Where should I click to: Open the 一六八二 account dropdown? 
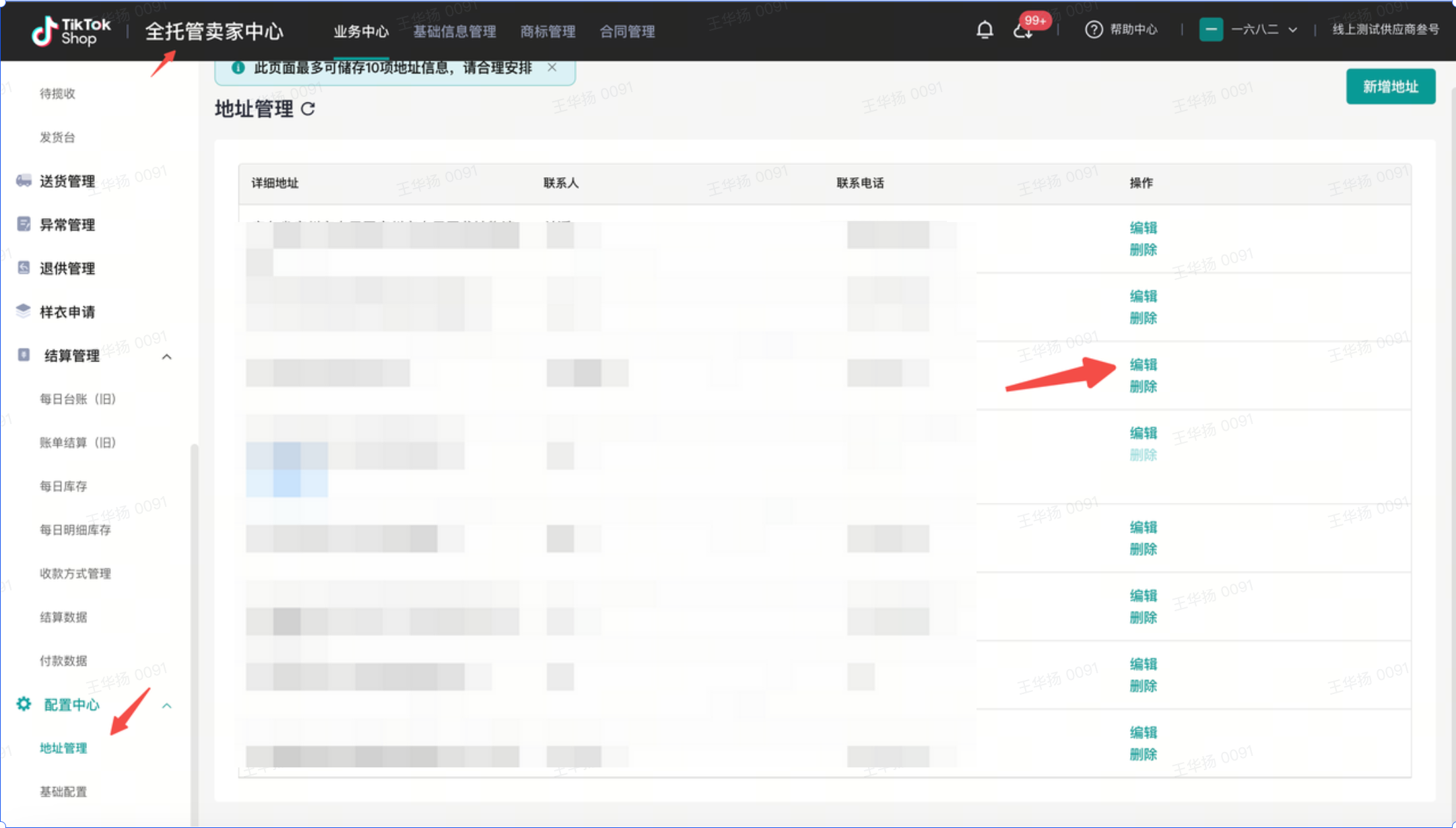tap(1263, 30)
